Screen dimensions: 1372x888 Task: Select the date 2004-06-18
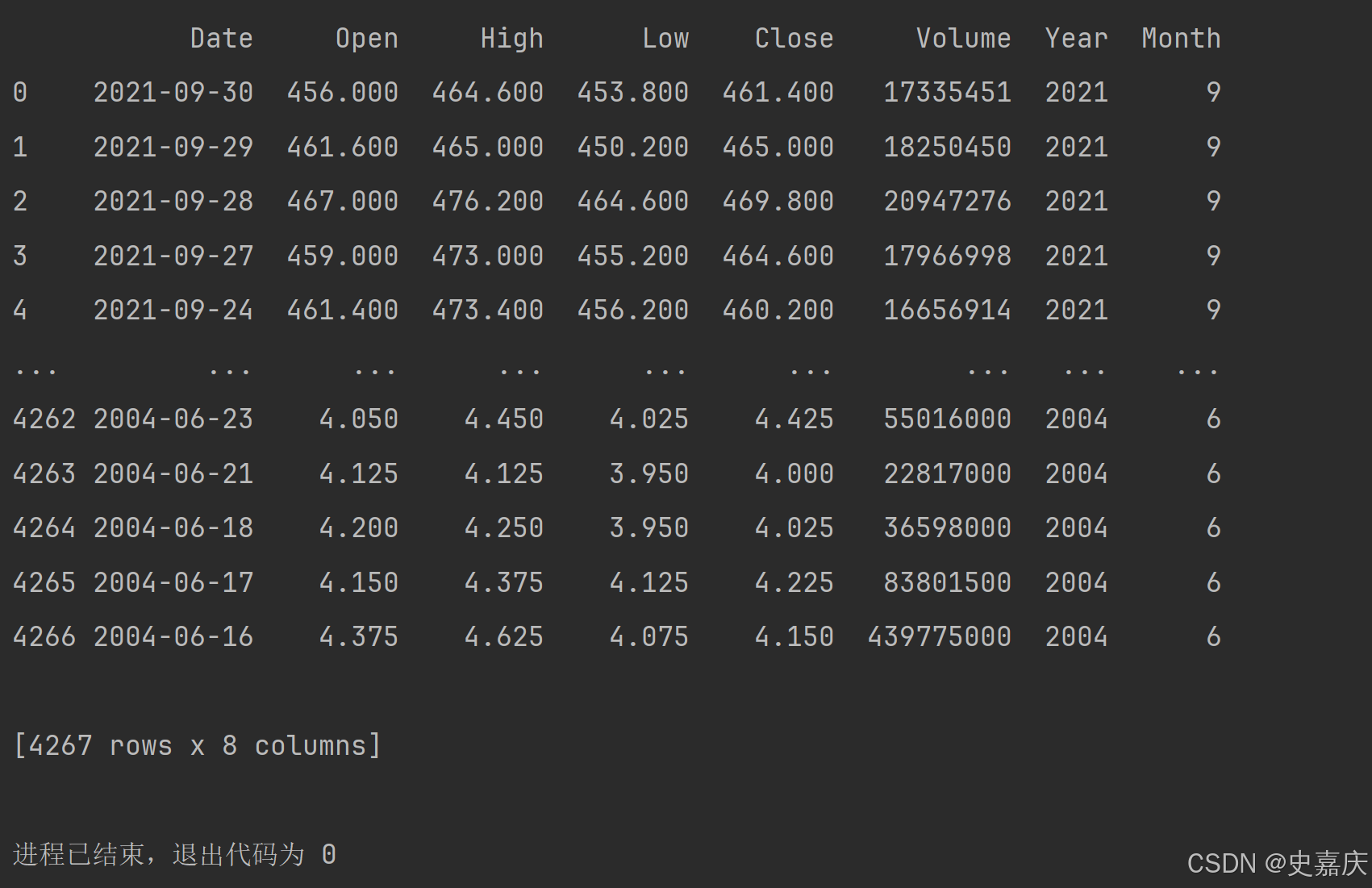point(173,527)
